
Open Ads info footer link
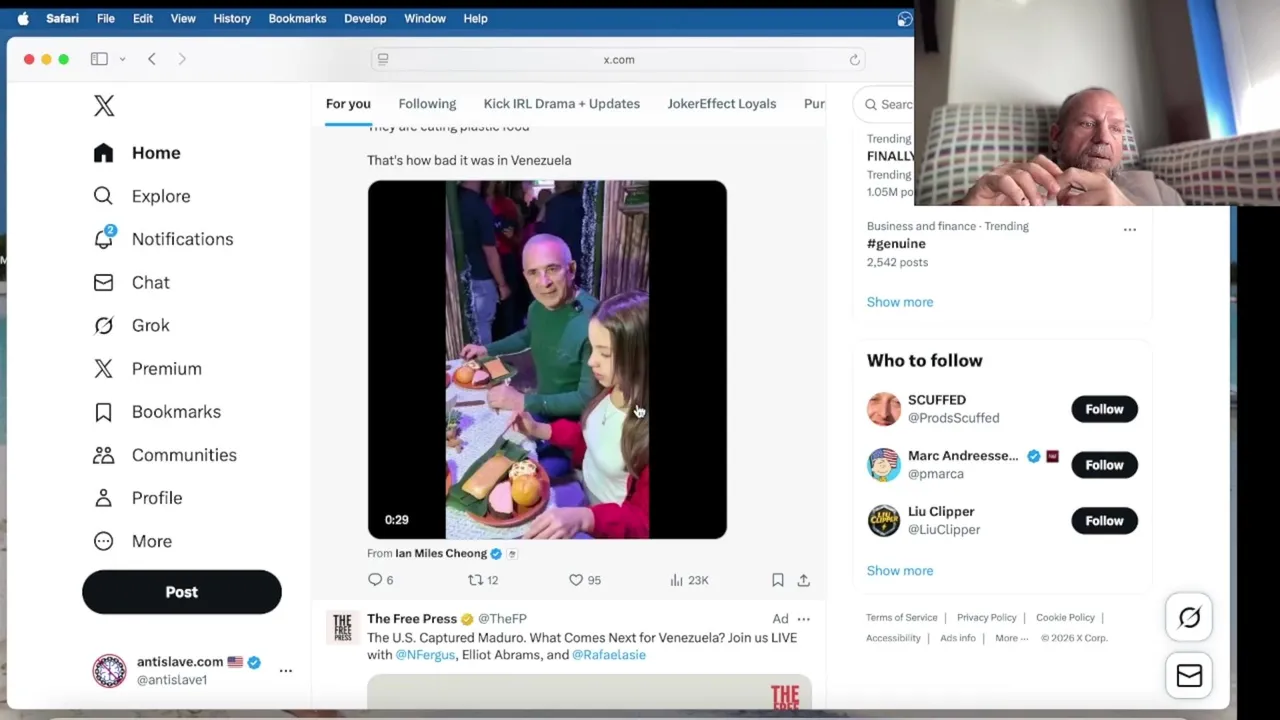pos(958,638)
